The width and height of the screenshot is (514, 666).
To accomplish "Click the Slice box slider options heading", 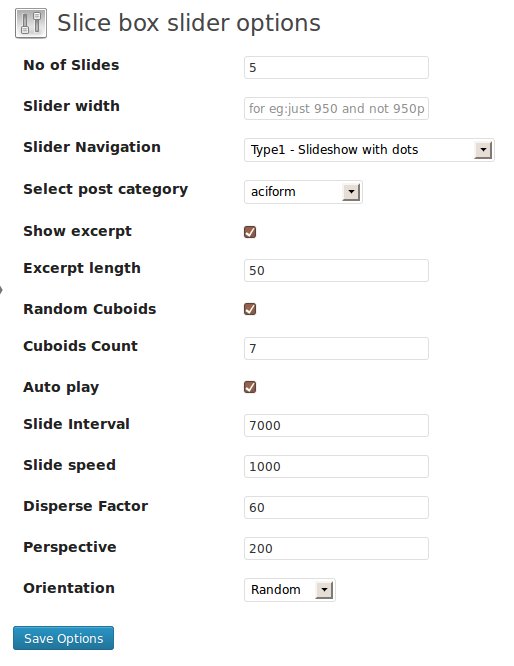I will tap(189, 24).
